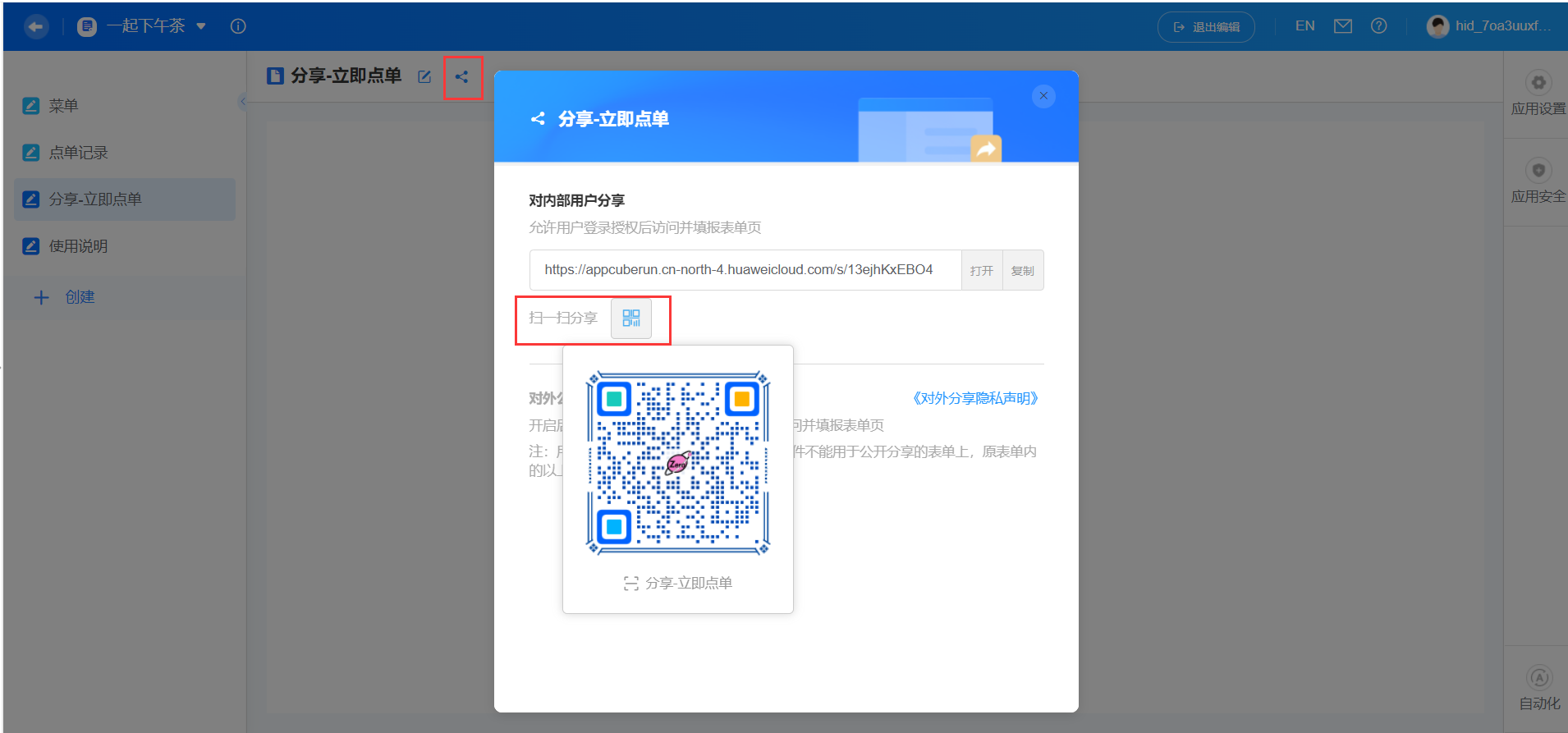Open 自动化 in the right panel
Screen dimensions: 1568x733
pyautogui.click(x=1538, y=689)
